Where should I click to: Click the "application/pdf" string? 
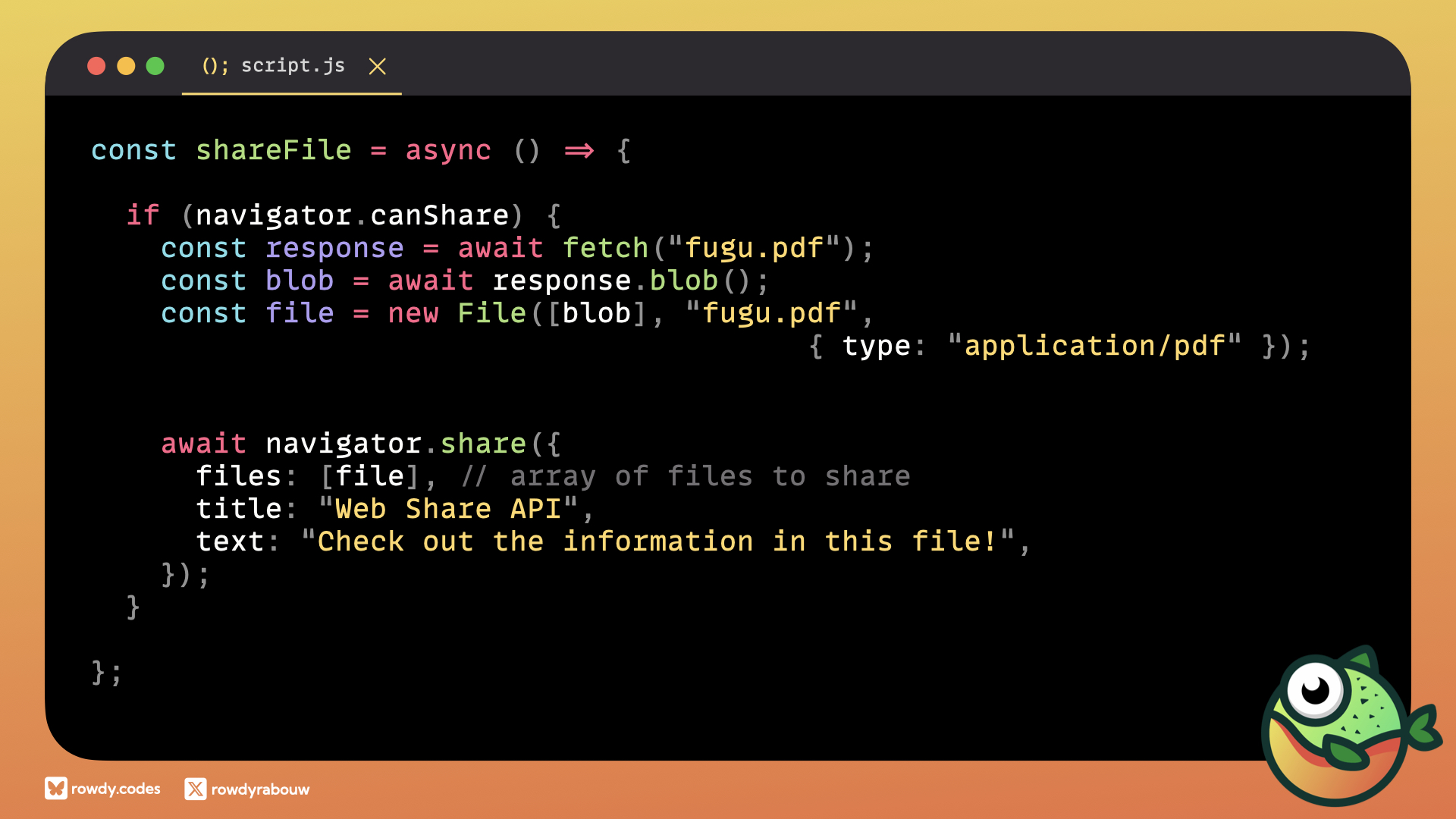1094,346
